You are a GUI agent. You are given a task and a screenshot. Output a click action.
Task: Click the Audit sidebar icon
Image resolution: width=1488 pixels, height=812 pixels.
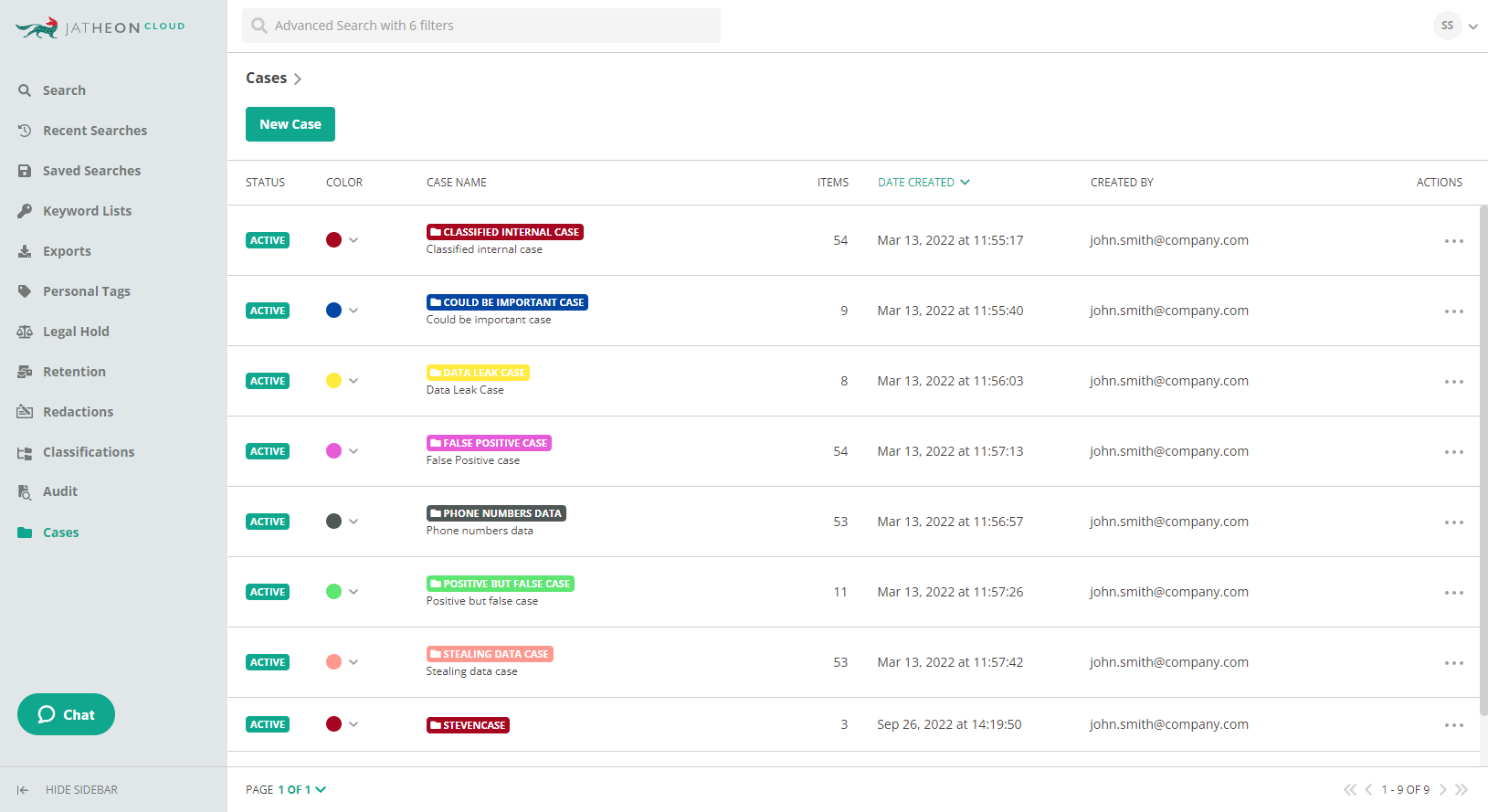click(25, 492)
